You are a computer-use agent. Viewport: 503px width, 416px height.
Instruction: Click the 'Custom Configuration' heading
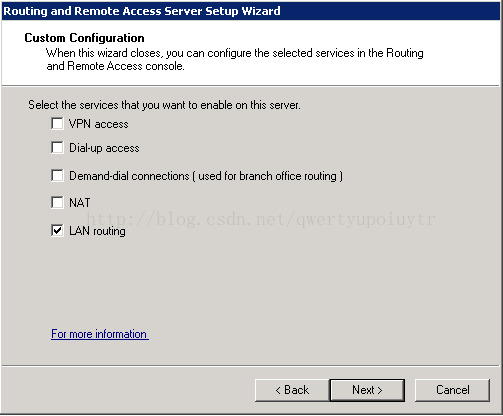(84, 38)
